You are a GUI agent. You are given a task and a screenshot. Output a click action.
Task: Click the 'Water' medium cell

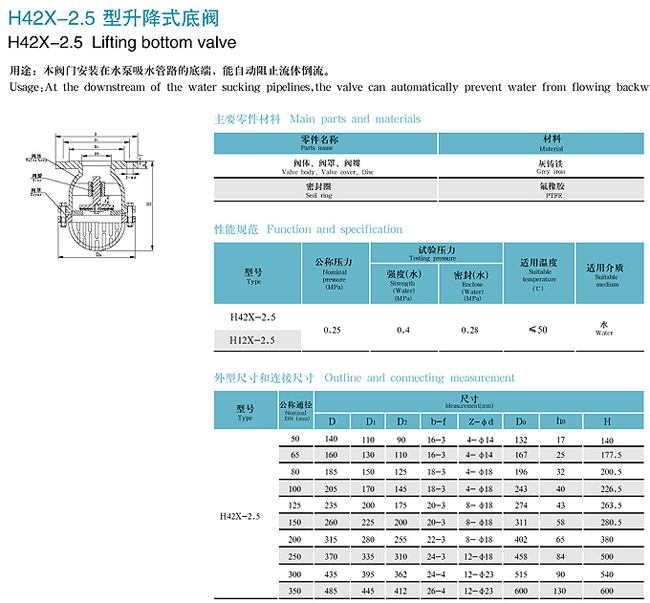click(x=604, y=328)
